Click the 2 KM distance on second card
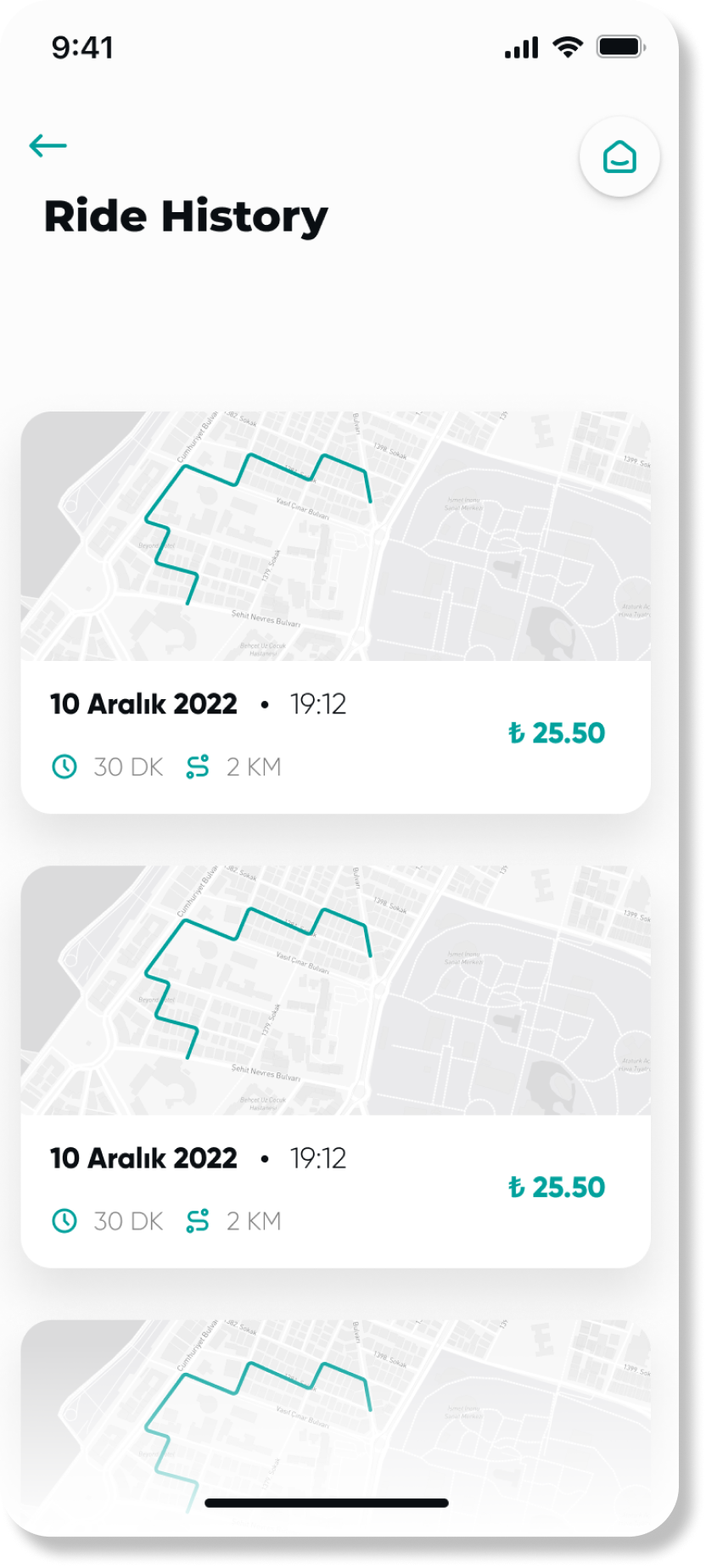The image size is (706, 1568). 254,1221
